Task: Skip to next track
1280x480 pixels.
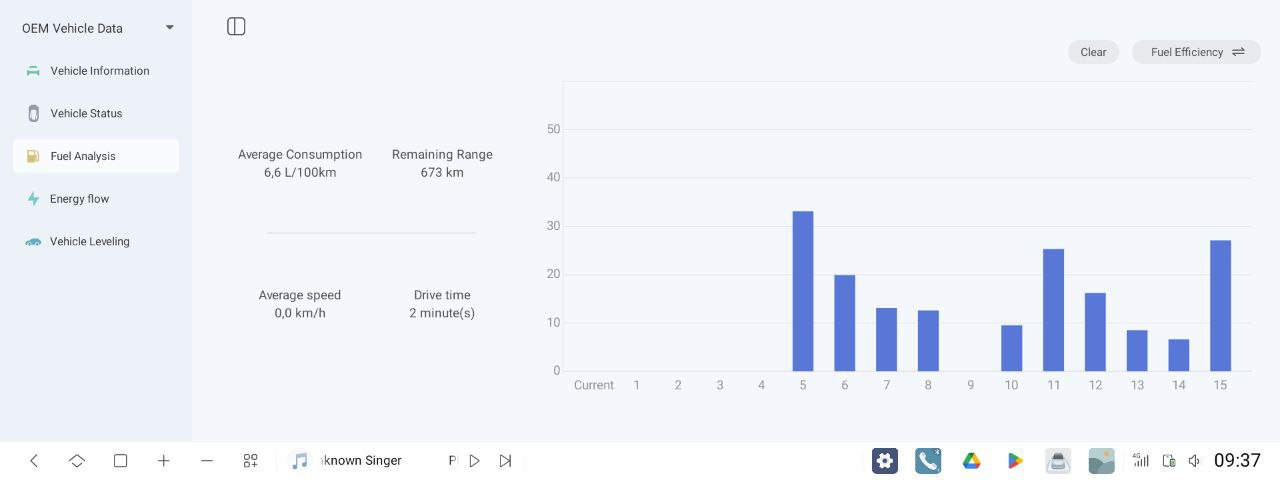Action: 505,461
